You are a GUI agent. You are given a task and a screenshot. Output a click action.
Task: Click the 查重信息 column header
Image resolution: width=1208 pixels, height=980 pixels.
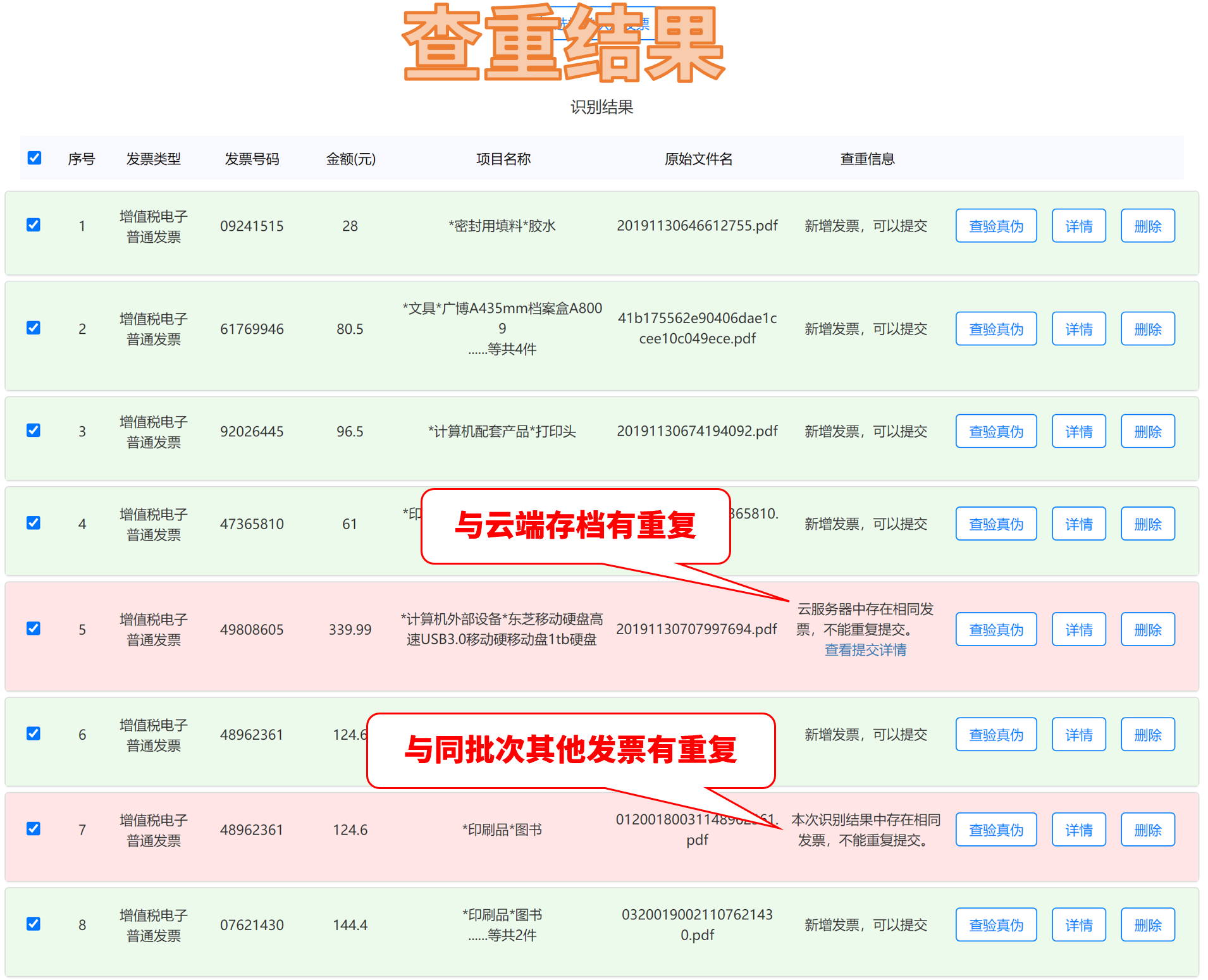coord(867,159)
